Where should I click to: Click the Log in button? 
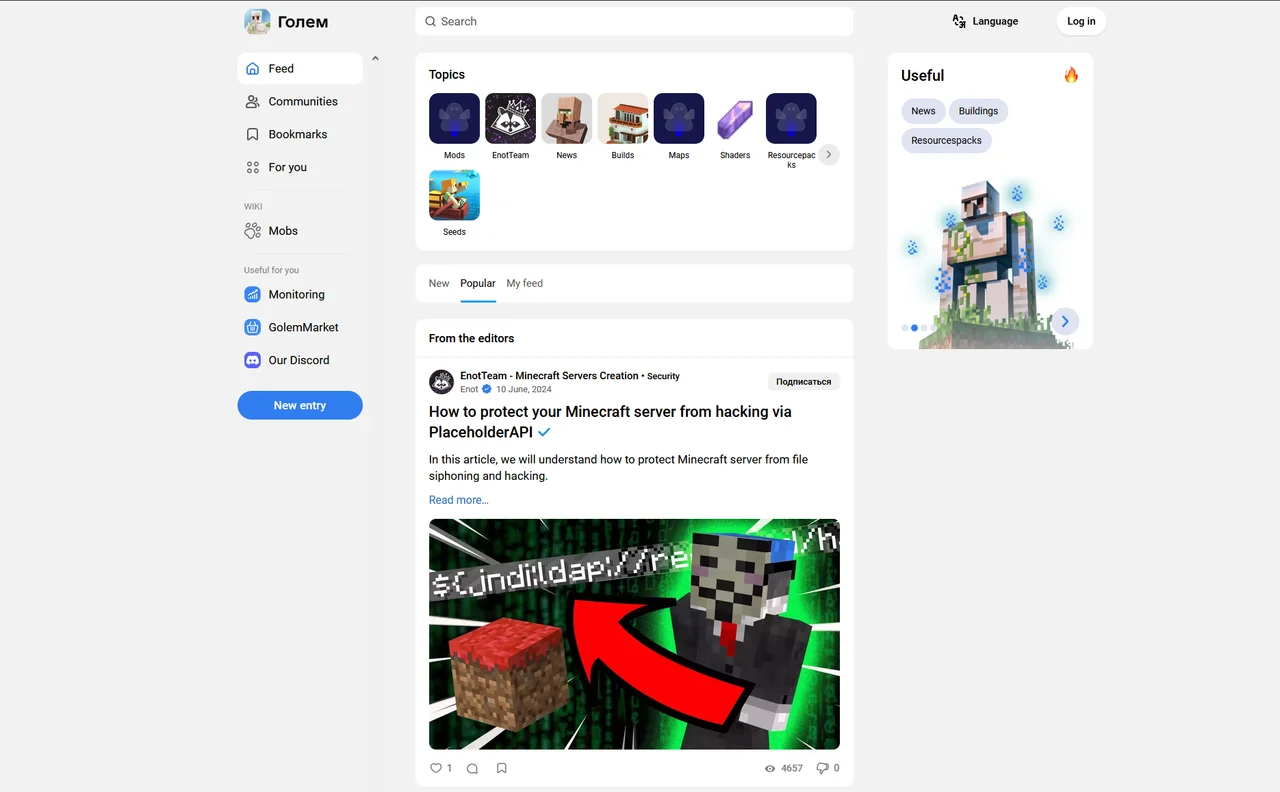tap(1081, 21)
